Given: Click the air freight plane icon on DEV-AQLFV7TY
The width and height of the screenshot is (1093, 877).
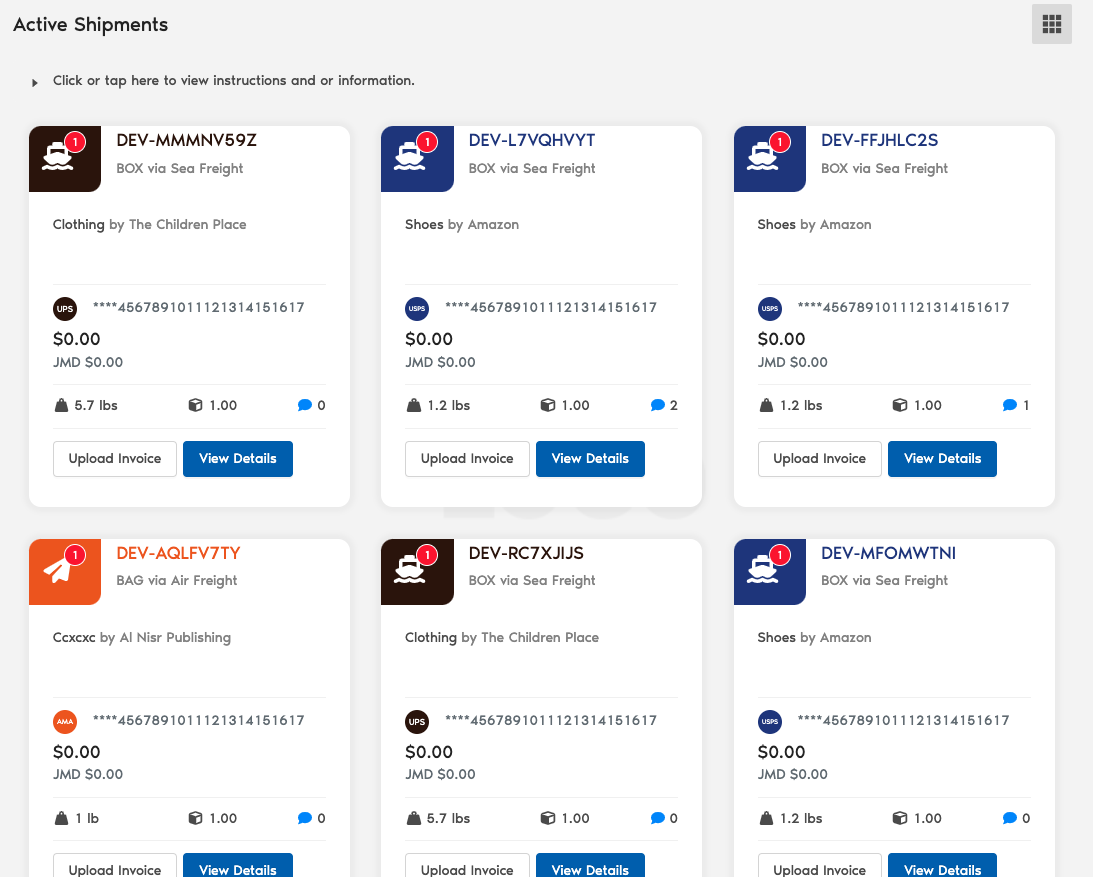Looking at the screenshot, I should (x=57, y=570).
